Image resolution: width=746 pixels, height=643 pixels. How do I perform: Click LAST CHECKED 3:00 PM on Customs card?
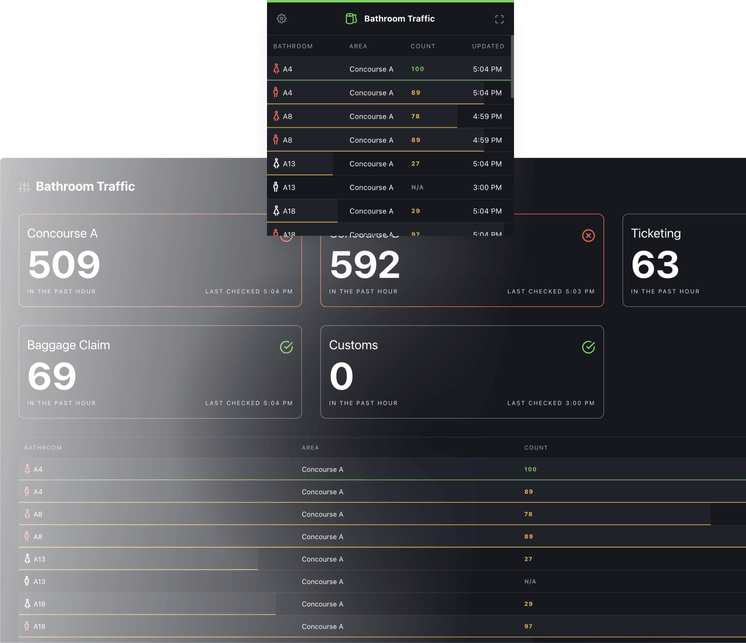[x=550, y=403]
